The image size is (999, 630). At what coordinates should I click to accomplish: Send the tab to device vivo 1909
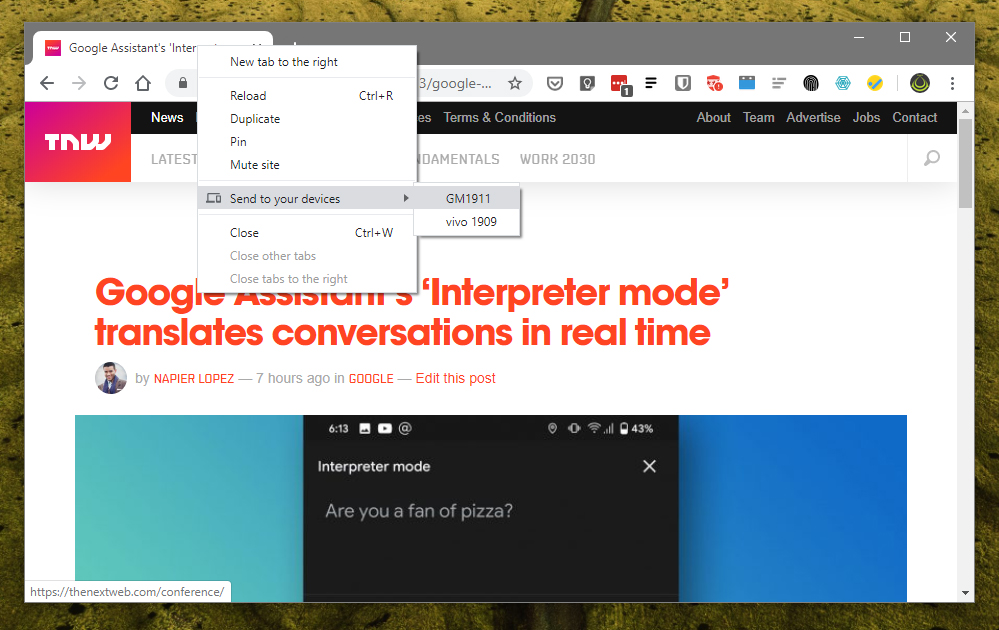pyautogui.click(x=467, y=222)
